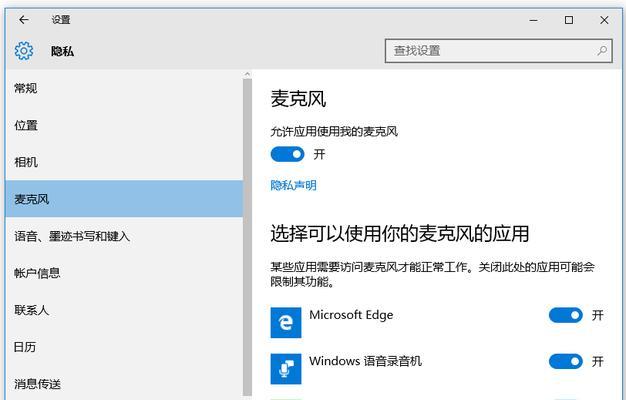Click the search magnifier icon
626x400 pixels.
tap(602, 51)
